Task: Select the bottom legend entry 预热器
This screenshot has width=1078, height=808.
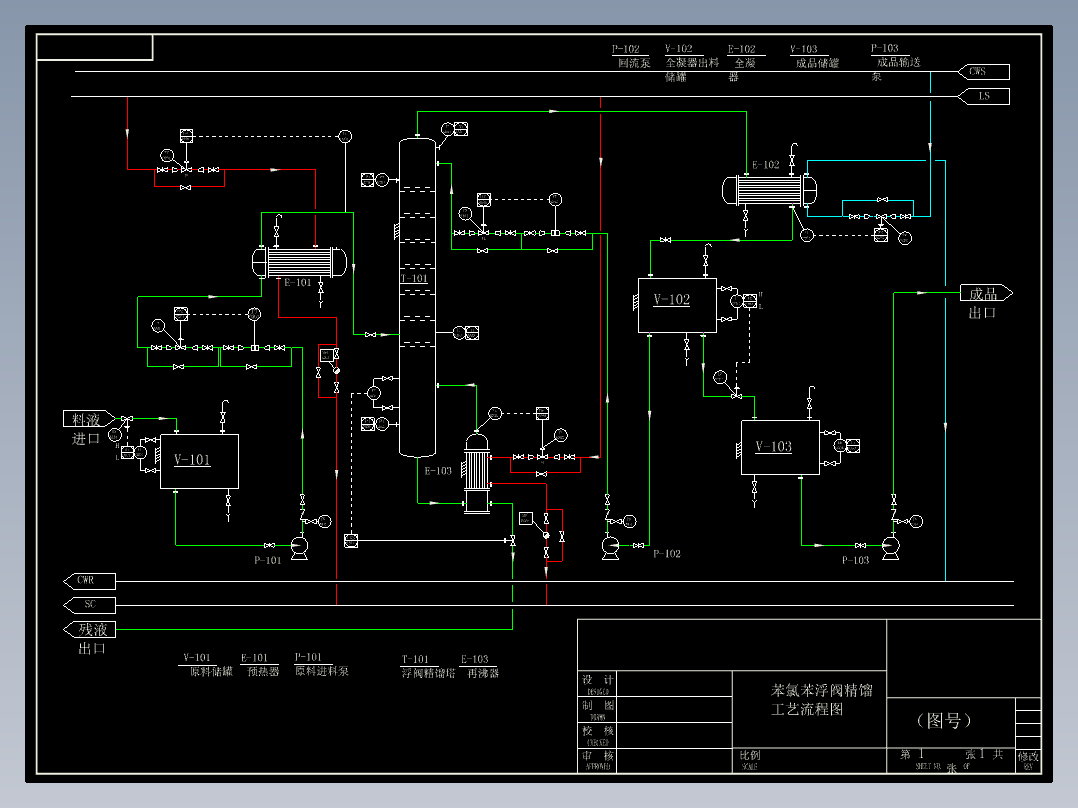Action: (x=260, y=665)
